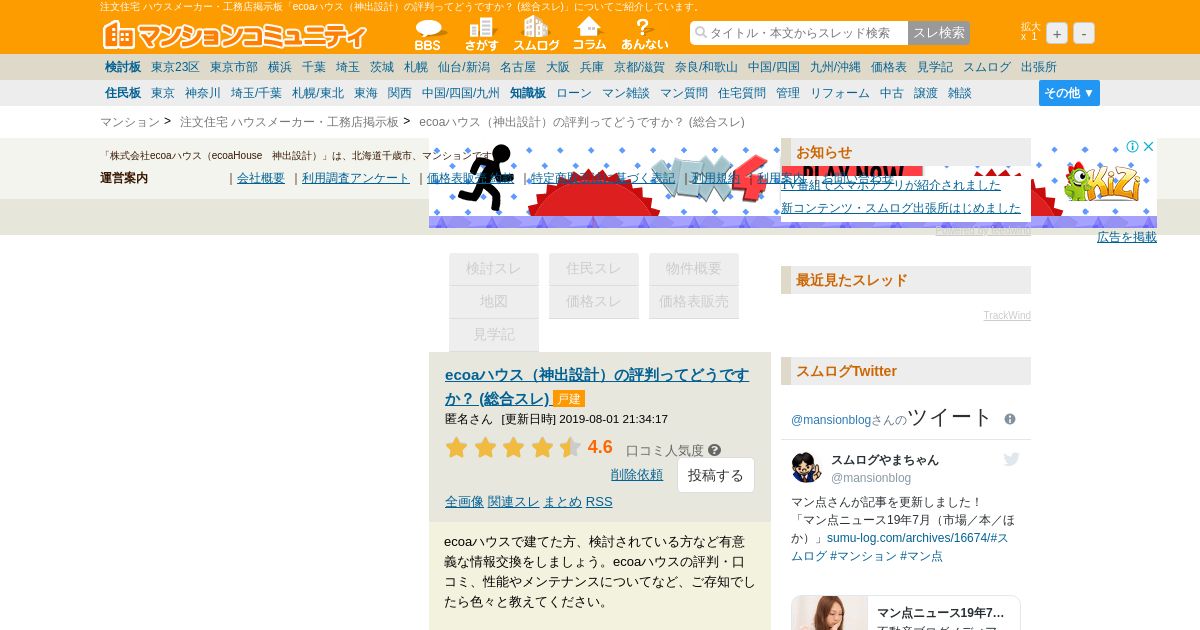The height and width of the screenshot is (630, 1200).
Task: Click the 注文住宅 ハウスメーカー breadcrumb
Action: coord(289,122)
